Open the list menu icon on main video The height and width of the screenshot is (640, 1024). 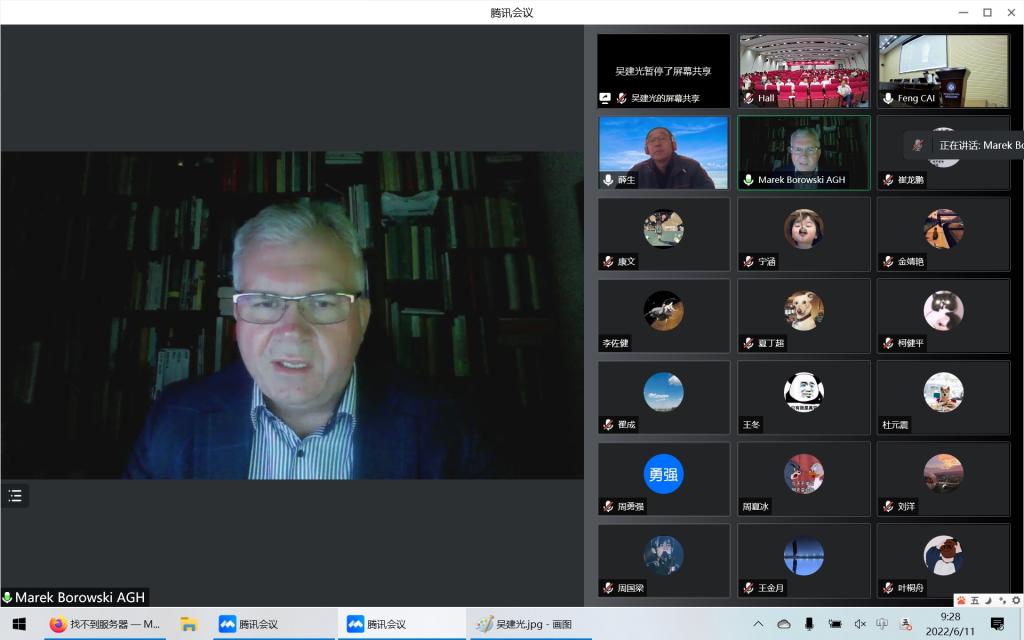15,495
